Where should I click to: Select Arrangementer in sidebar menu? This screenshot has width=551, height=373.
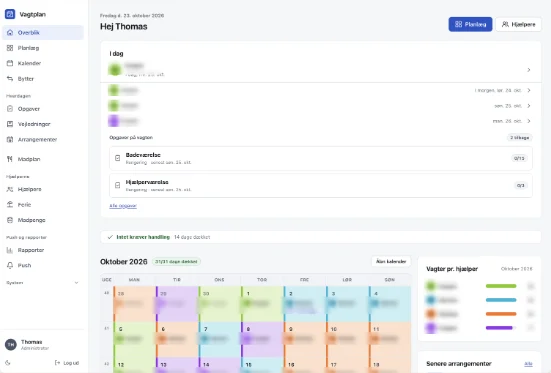click(43, 140)
